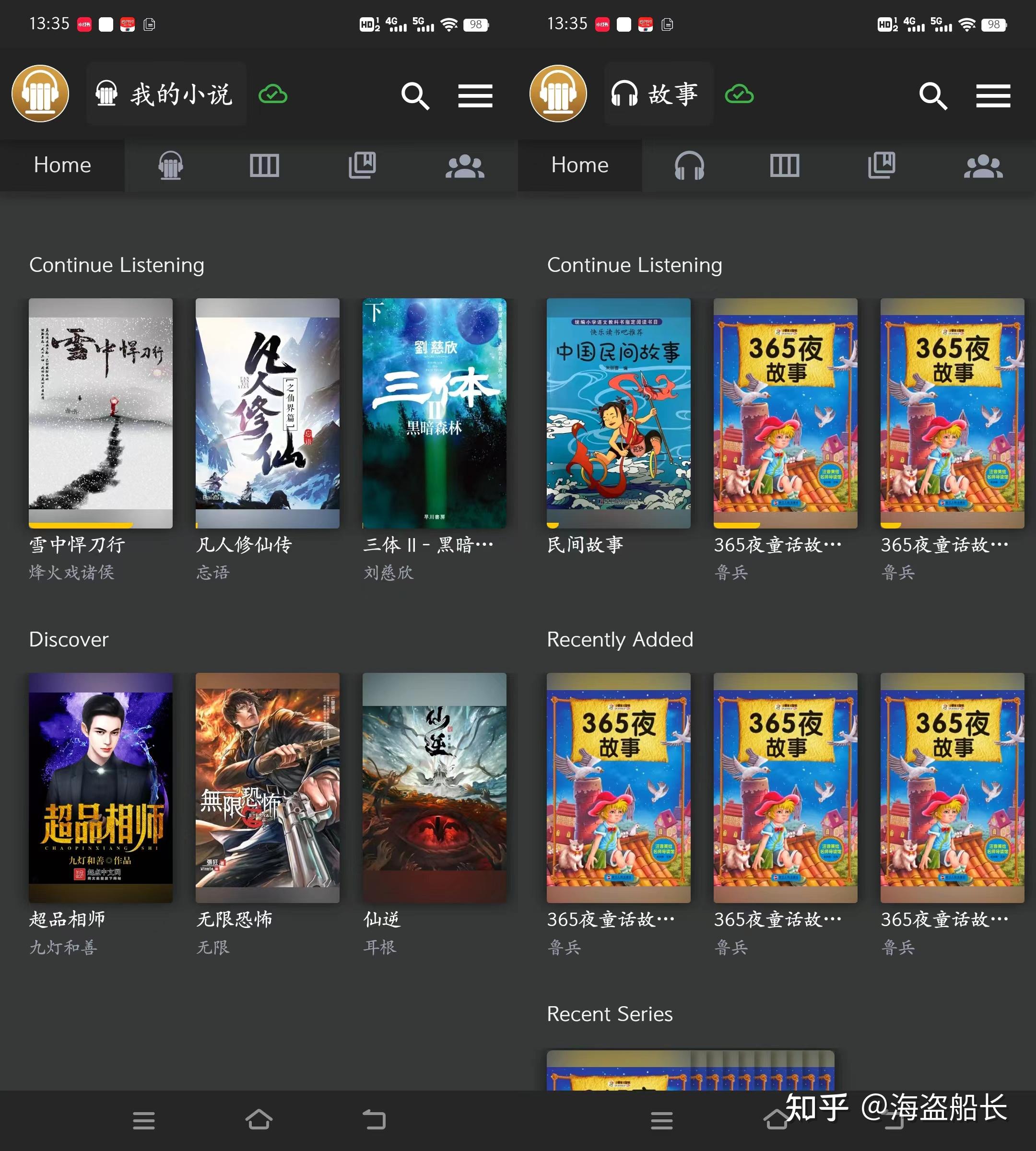Open author 鲁兵 under 365夜童话故事

[x=732, y=573]
